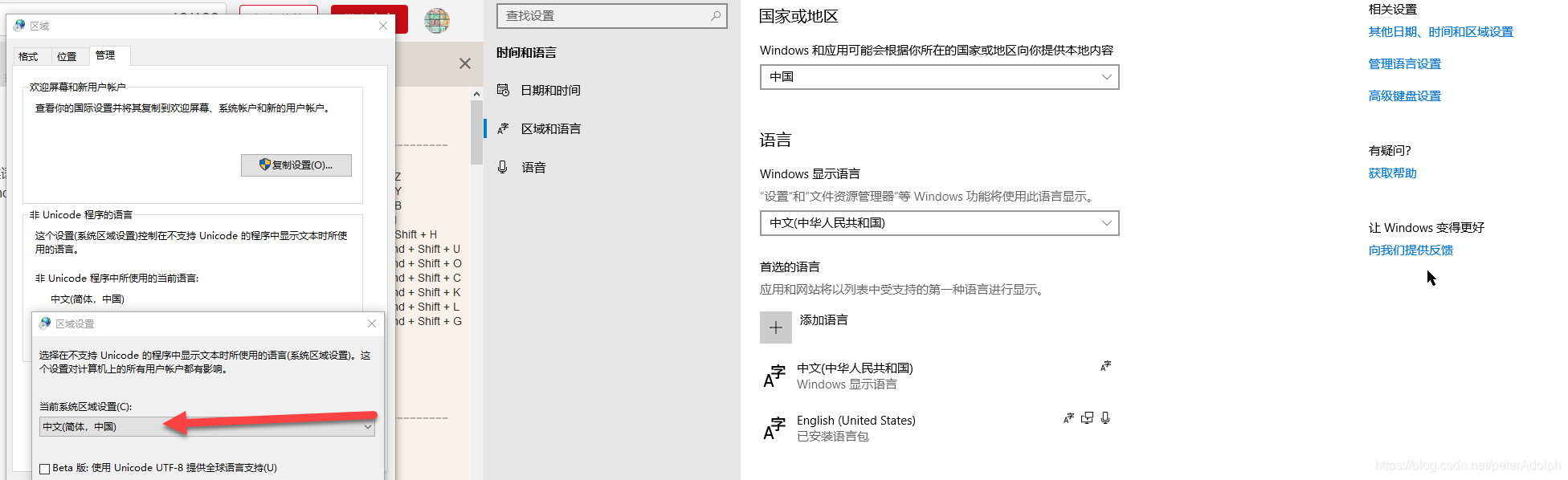Open 管理语言设置 link
This screenshot has width=1568, height=480.
pos(1405,64)
